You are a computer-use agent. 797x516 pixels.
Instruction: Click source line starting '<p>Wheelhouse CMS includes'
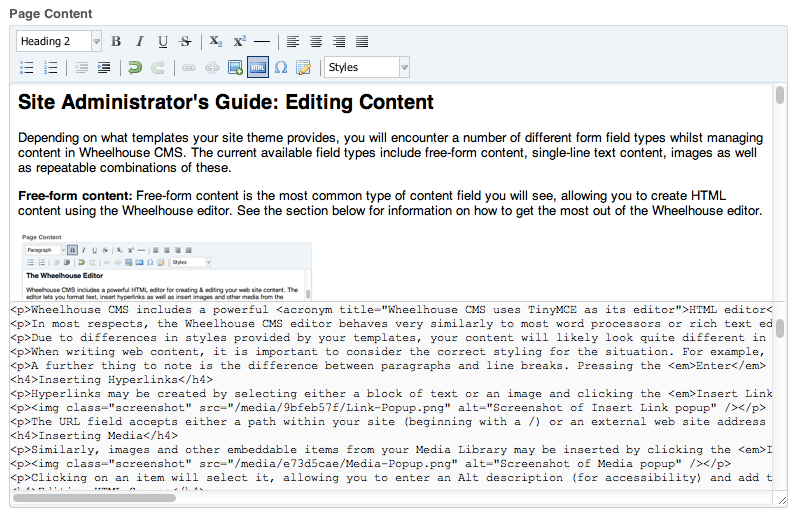(x=391, y=310)
